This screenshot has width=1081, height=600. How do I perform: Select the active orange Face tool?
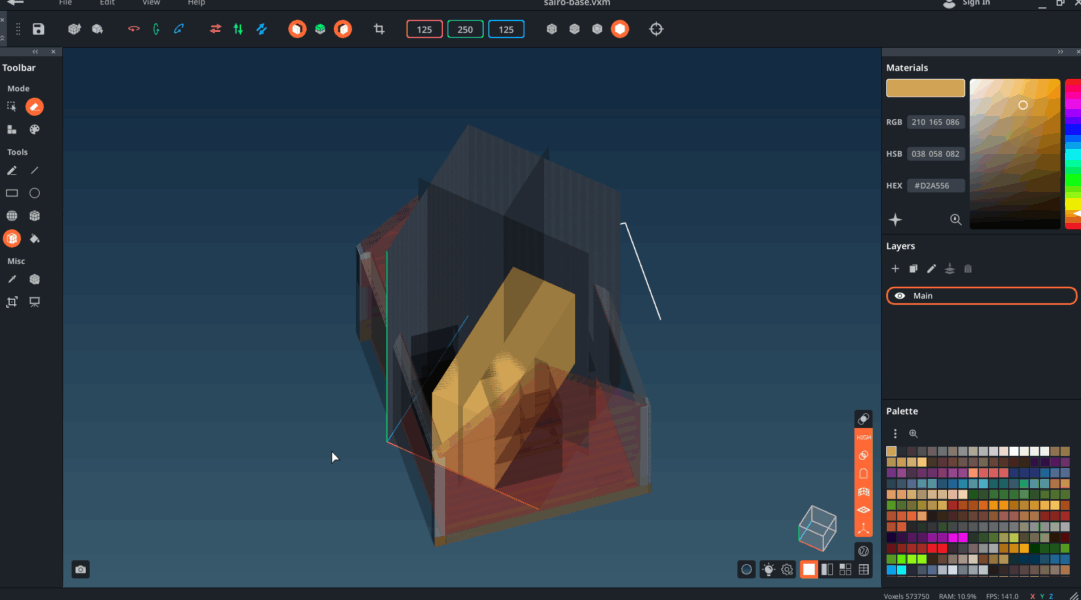pyautogui.click(x=12, y=239)
